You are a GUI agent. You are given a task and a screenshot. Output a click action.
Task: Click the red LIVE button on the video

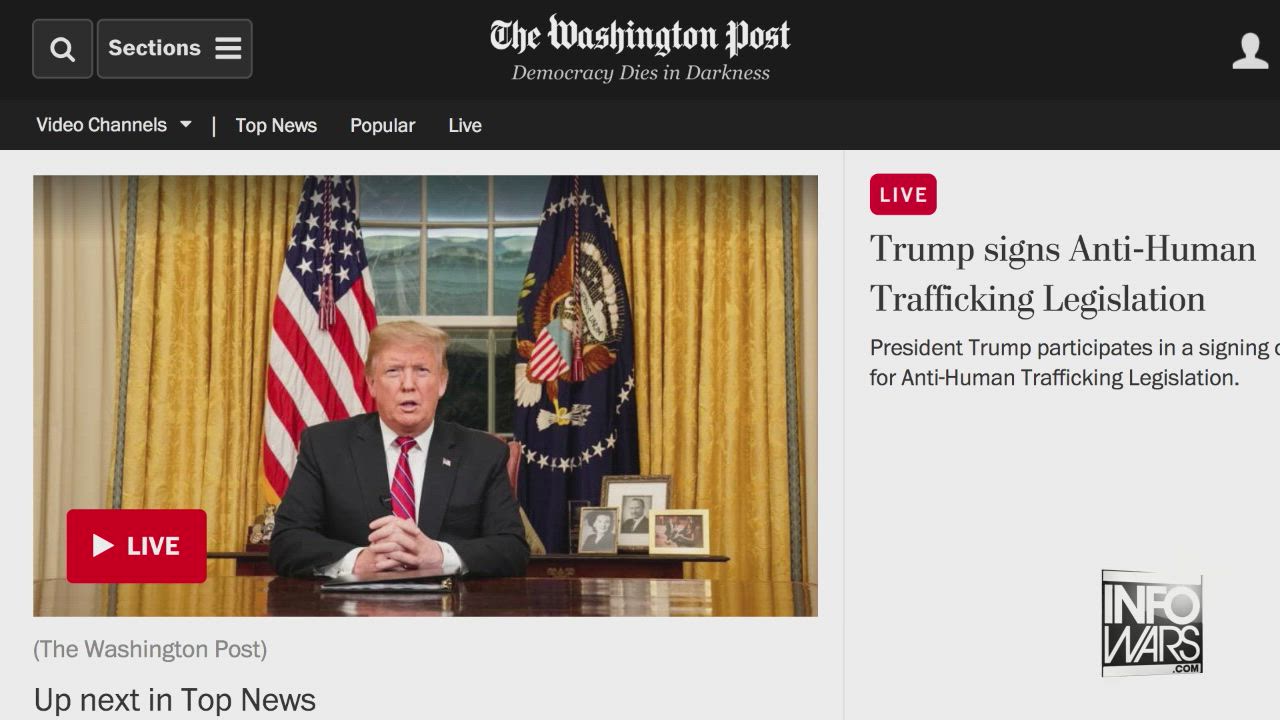[137, 546]
